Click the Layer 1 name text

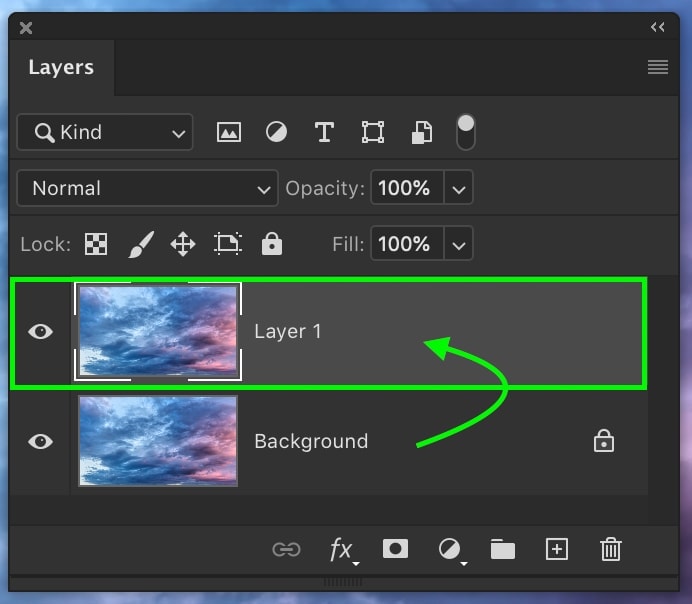(287, 331)
